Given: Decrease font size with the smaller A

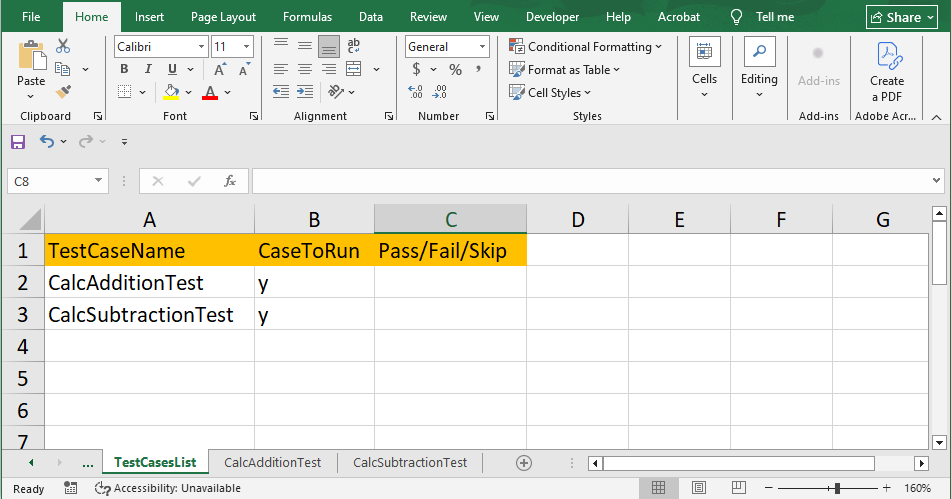Looking at the screenshot, I should click(244, 69).
